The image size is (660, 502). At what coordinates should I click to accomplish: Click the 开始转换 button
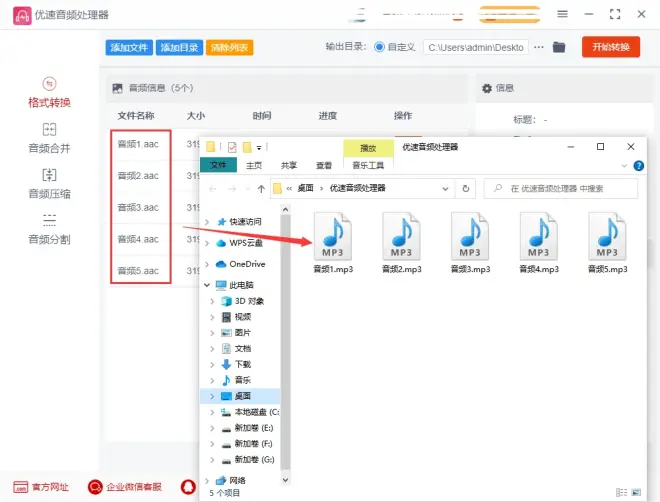click(611, 47)
